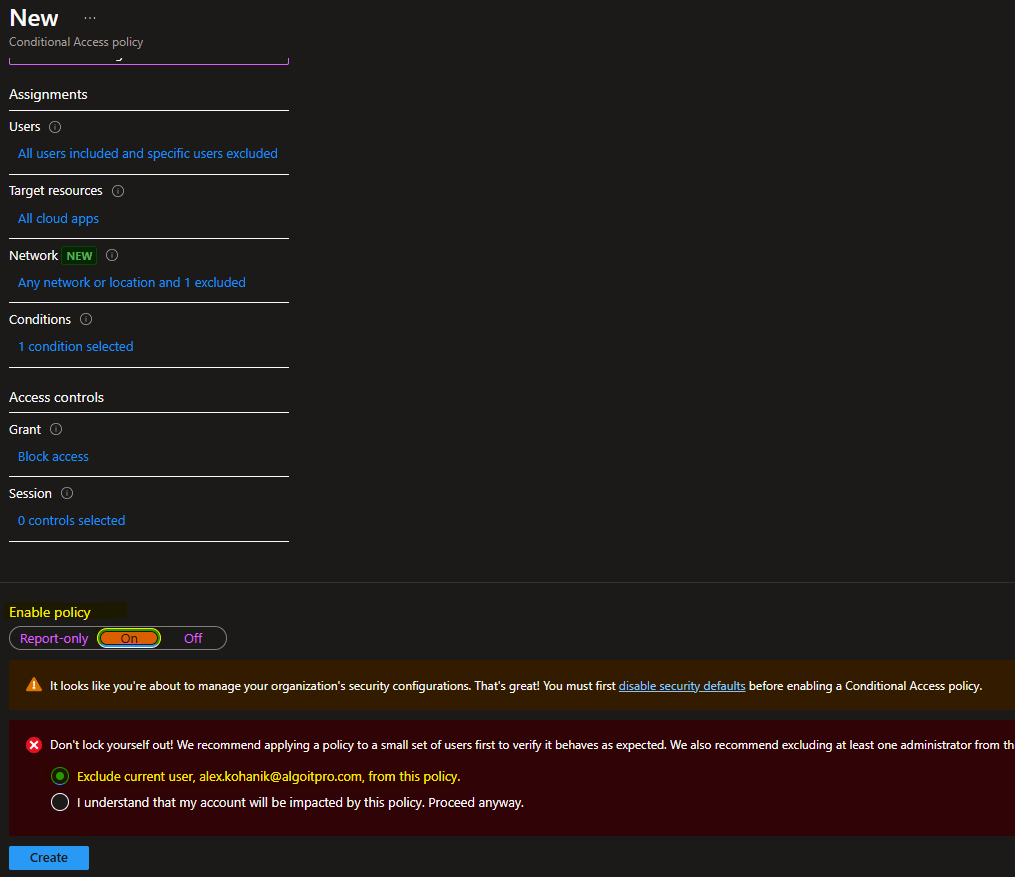Choose the Proceed anyway radio option
Screen dimensions: 1015x877
(60, 802)
